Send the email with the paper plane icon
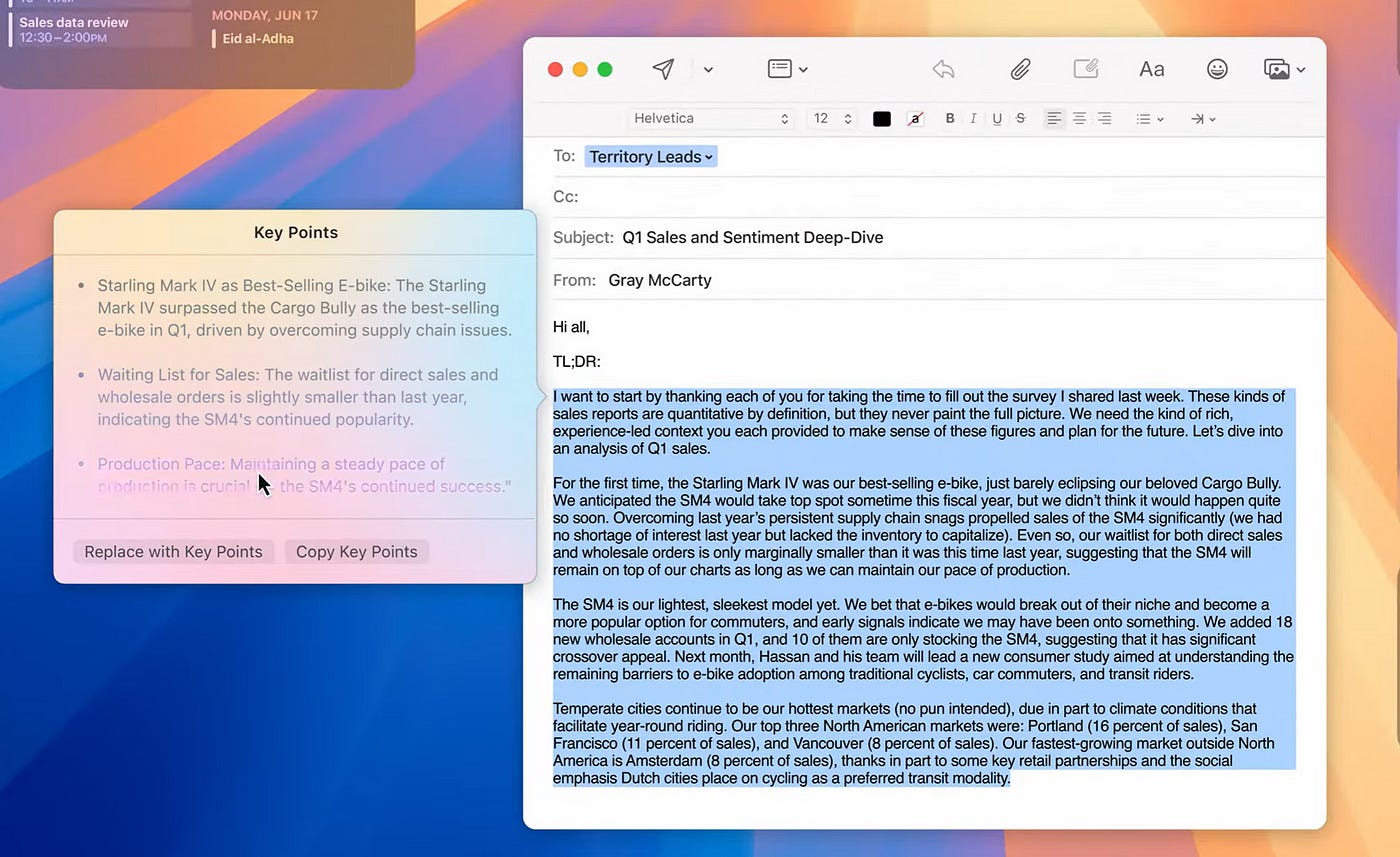This screenshot has height=857, width=1400. click(663, 69)
